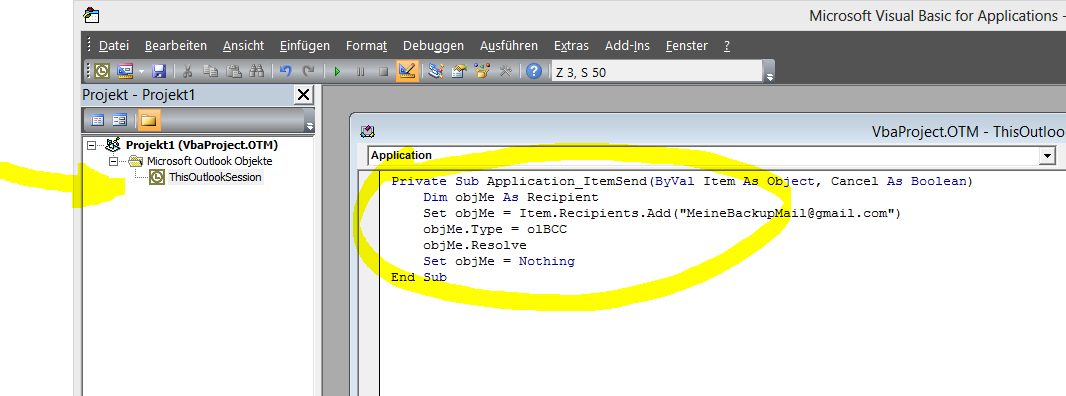Click the View Microsoft Outlook toolbar icon
Image resolution: width=1066 pixels, height=396 pixels.
(102, 71)
